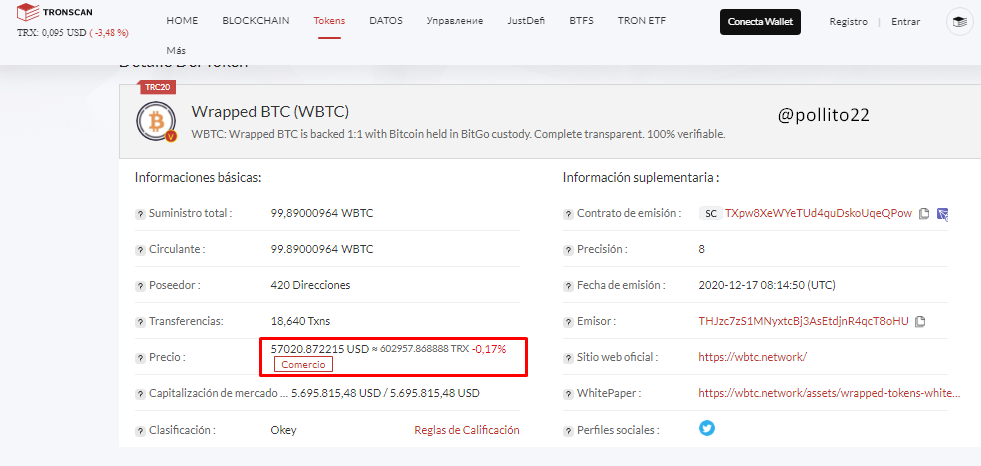
Task: Click the 18,640 Txns value
Action: 300,322
